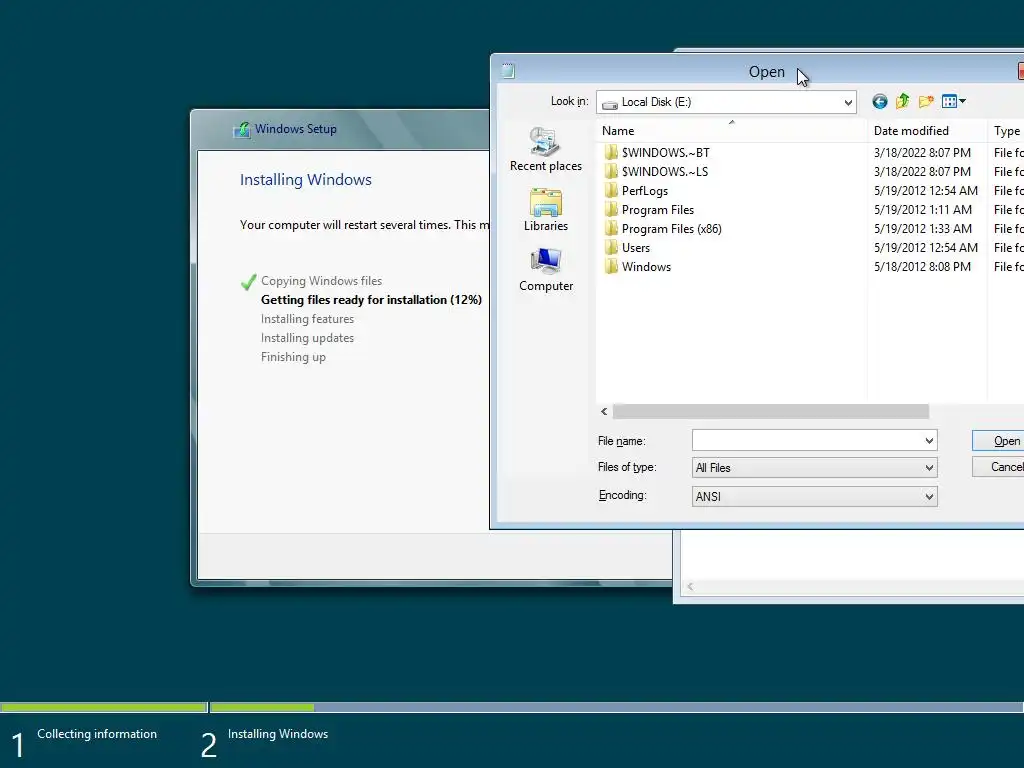1024x768 pixels.
Task: Click the green checkmark beside Copying Windows files
Action: pos(248,282)
